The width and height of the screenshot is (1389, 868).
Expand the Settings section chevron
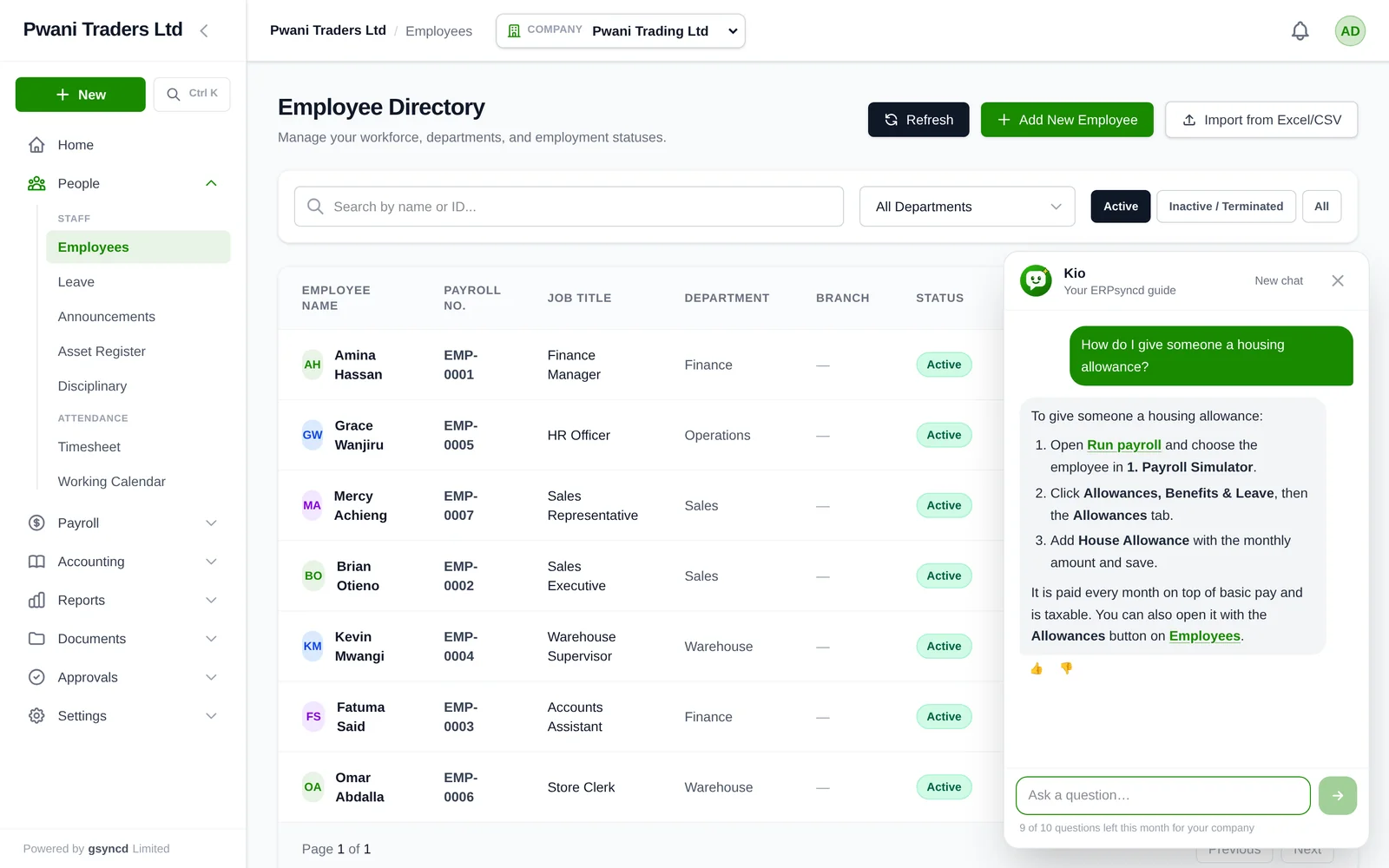(211, 716)
